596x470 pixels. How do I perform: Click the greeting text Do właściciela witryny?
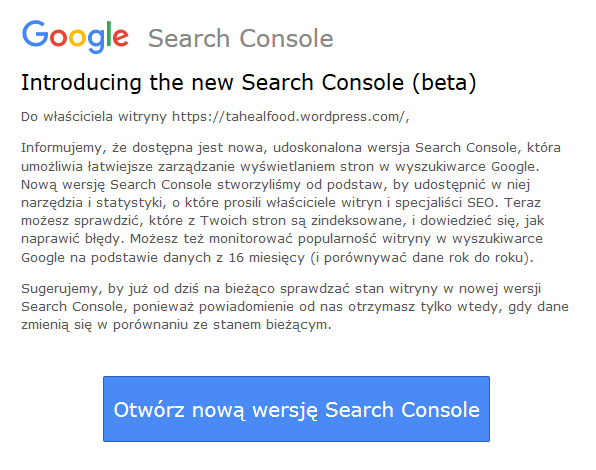(x=94, y=116)
